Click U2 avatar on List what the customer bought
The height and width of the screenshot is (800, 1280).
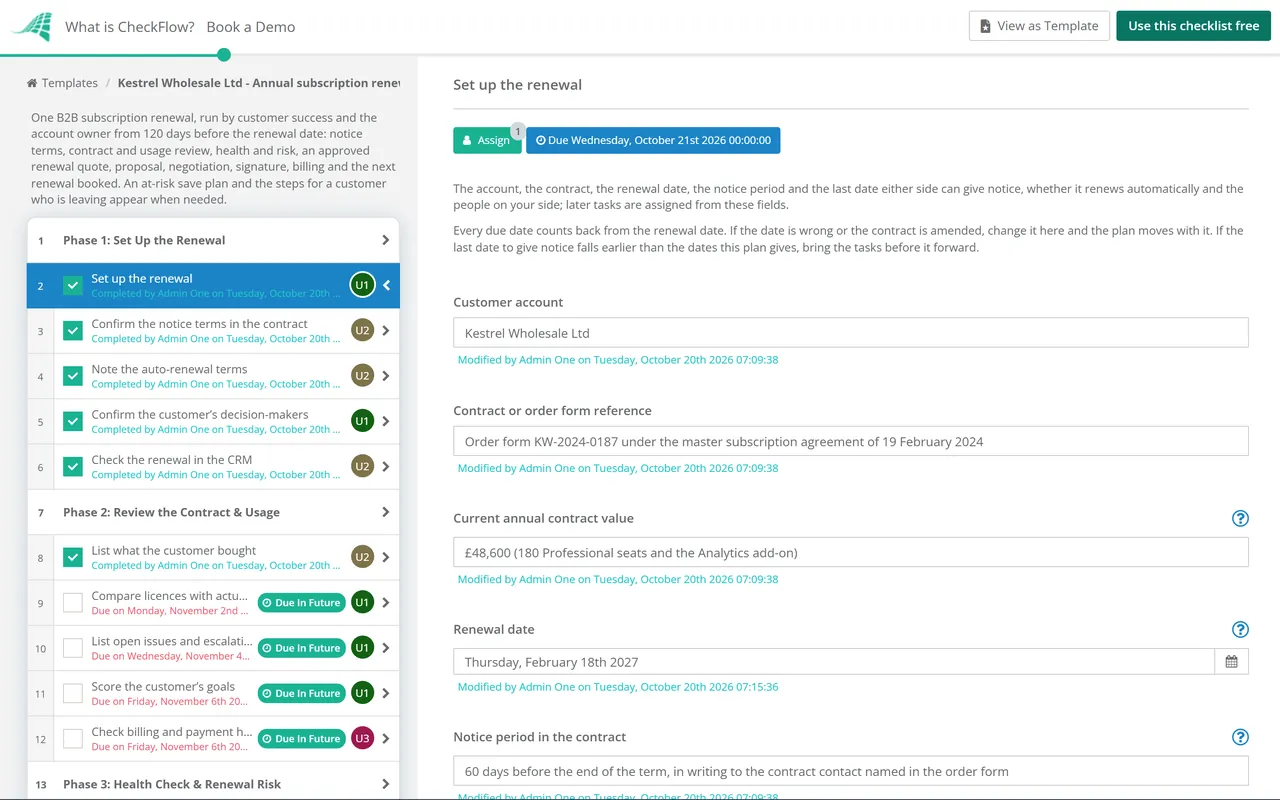click(x=362, y=557)
